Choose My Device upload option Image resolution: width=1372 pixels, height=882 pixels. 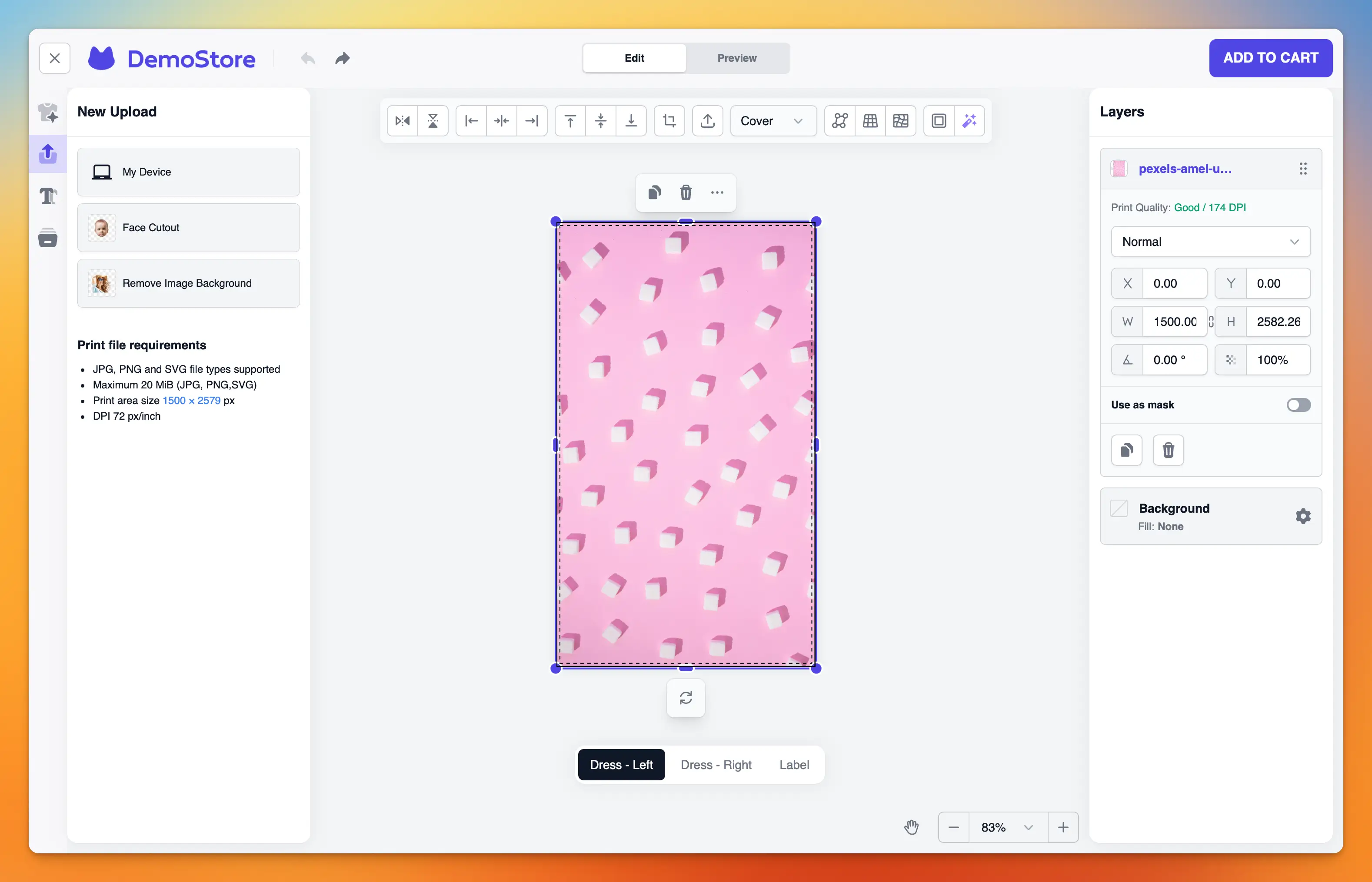pyautogui.click(x=188, y=172)
